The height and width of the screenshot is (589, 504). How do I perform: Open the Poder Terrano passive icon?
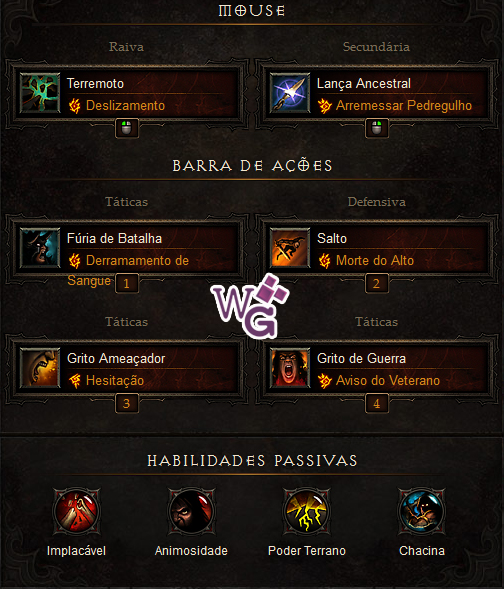point(307,511)
